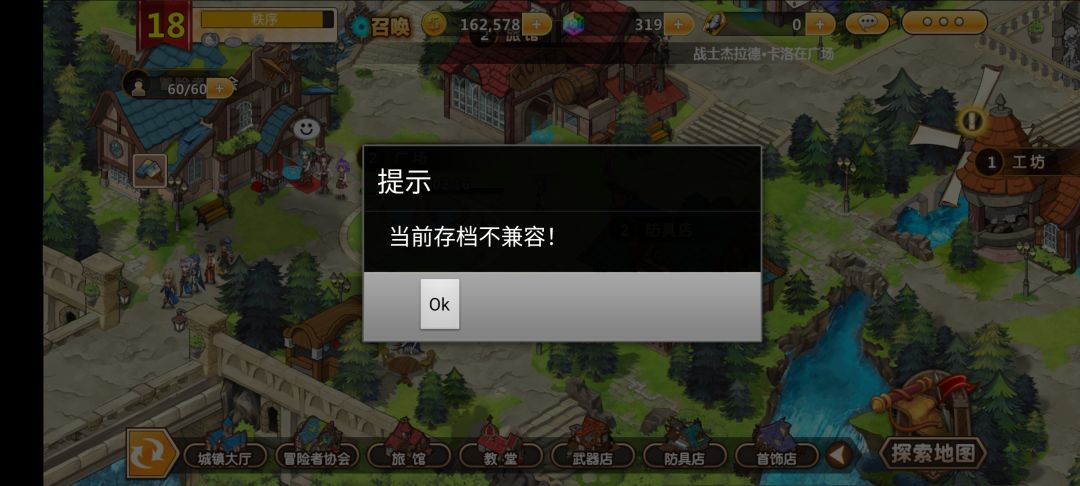The image size is (1080, 486).
Task: Open the 探索地图 explore map button
Action: point(934,453)
